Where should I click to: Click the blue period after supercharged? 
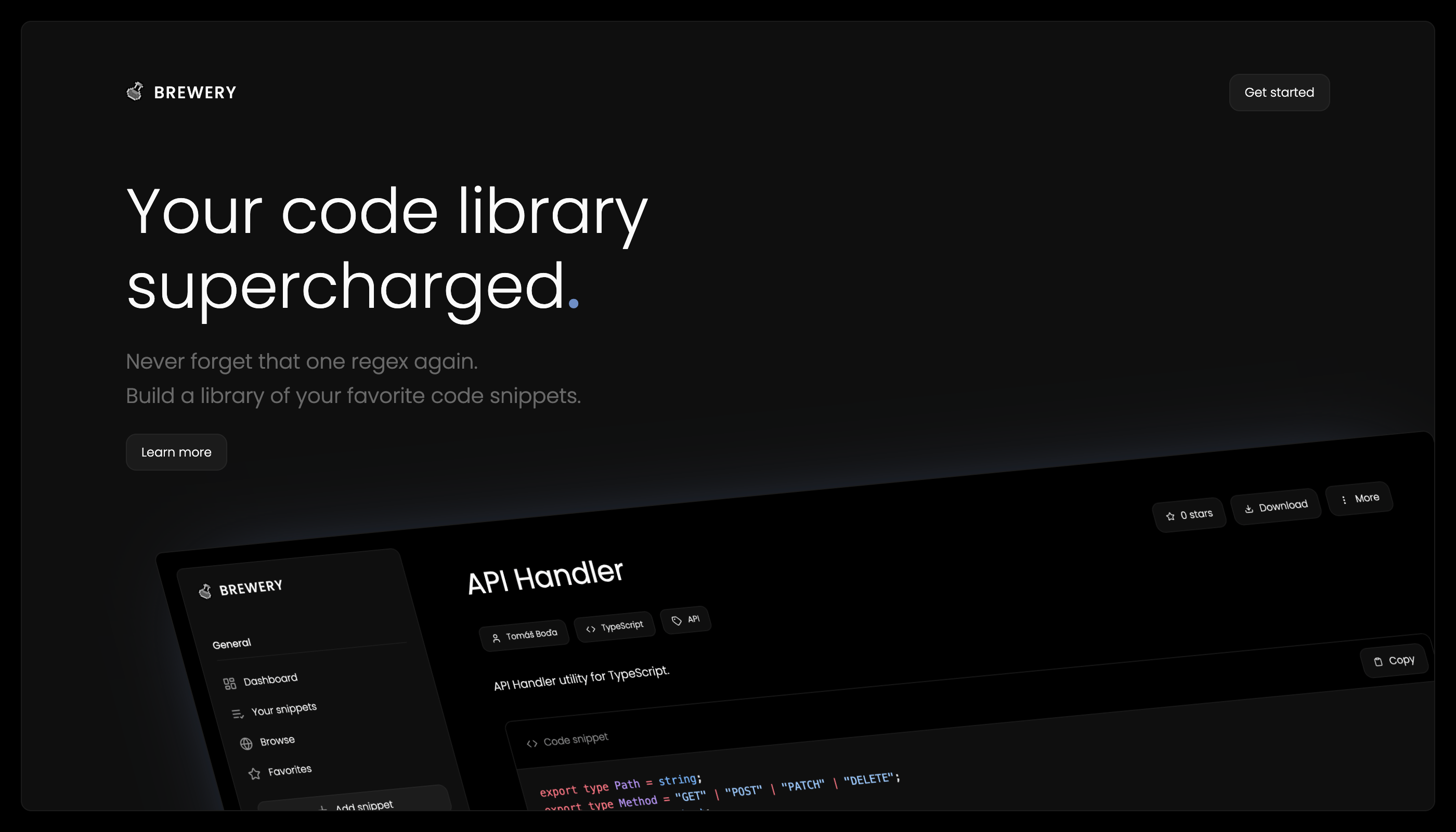[574, 303]
